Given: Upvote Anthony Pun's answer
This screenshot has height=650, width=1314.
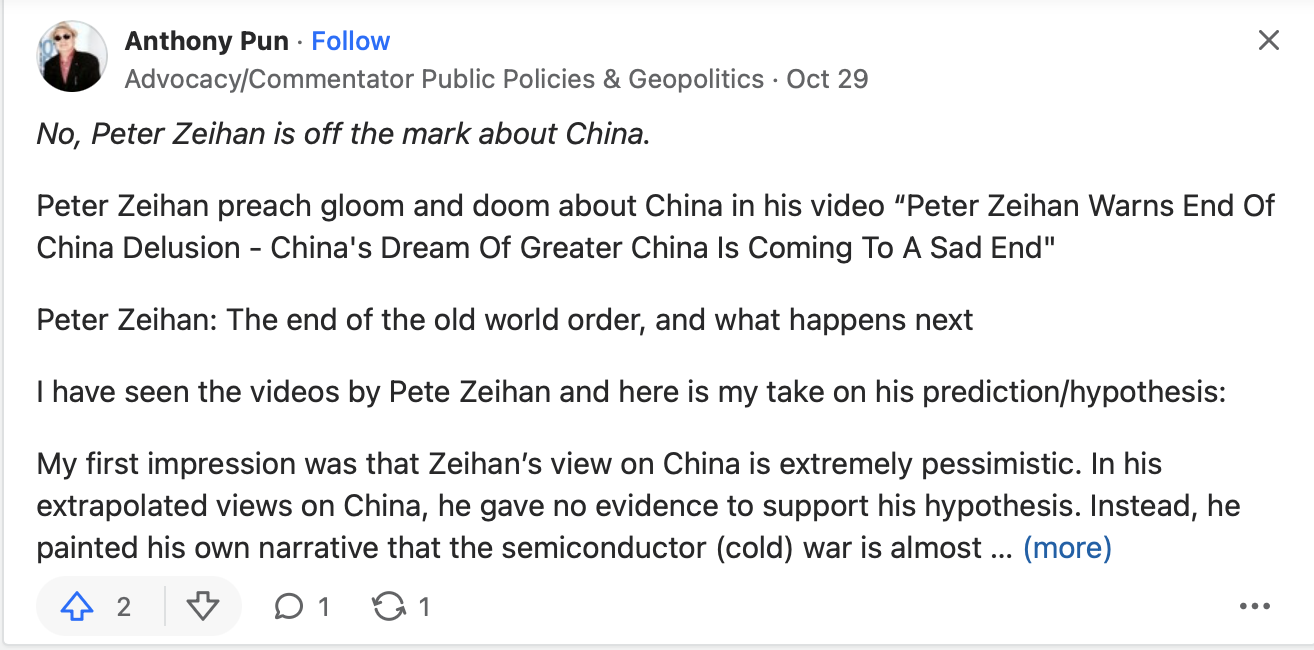Looking at the screenshot, I should [78, 606].
